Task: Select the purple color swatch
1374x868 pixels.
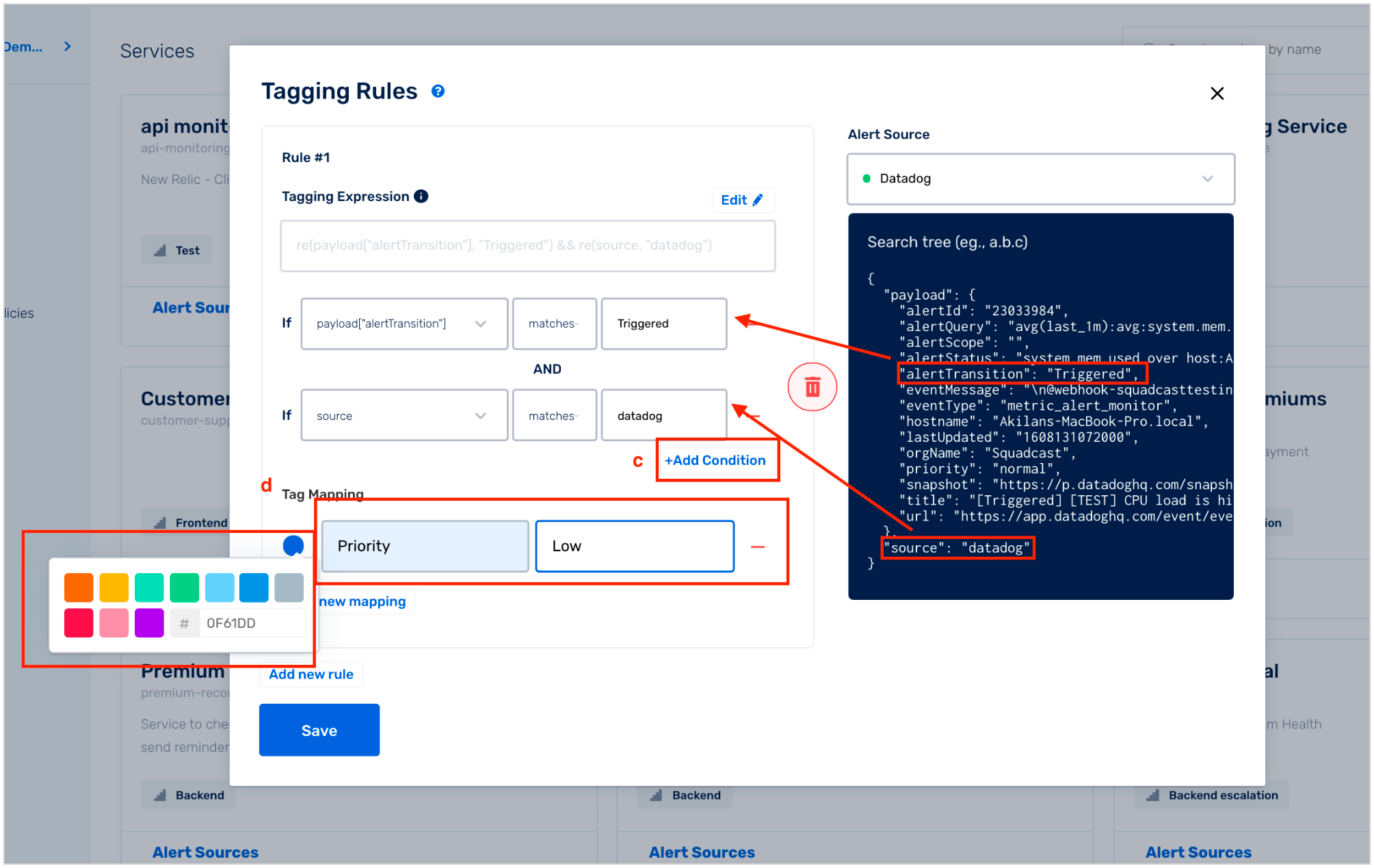Action: [x=149, y=623]
